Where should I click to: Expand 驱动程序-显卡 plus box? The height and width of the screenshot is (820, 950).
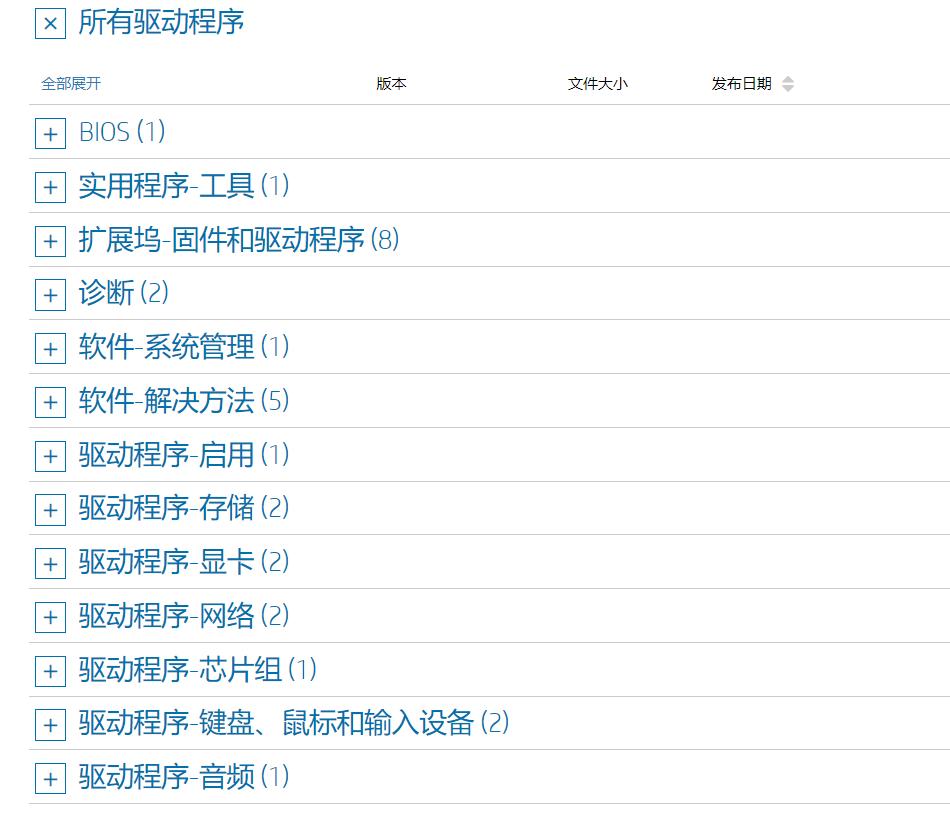50,564
